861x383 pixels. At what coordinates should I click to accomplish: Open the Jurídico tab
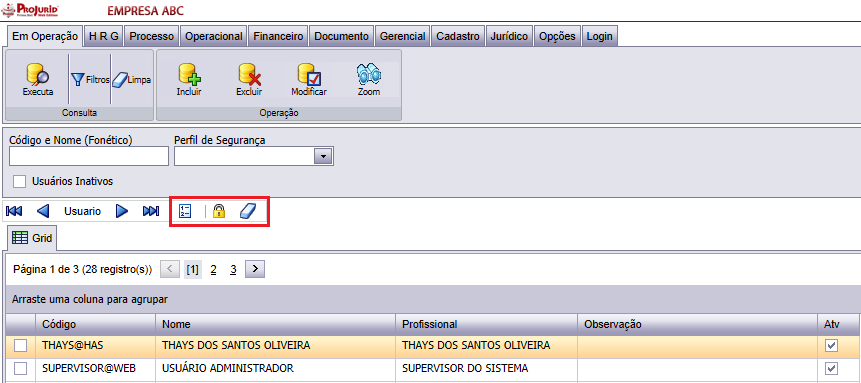click(x=509, y=36)
